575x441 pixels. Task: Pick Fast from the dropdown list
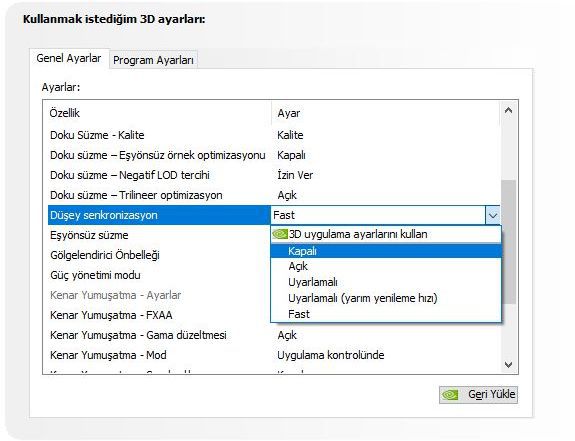386,314
